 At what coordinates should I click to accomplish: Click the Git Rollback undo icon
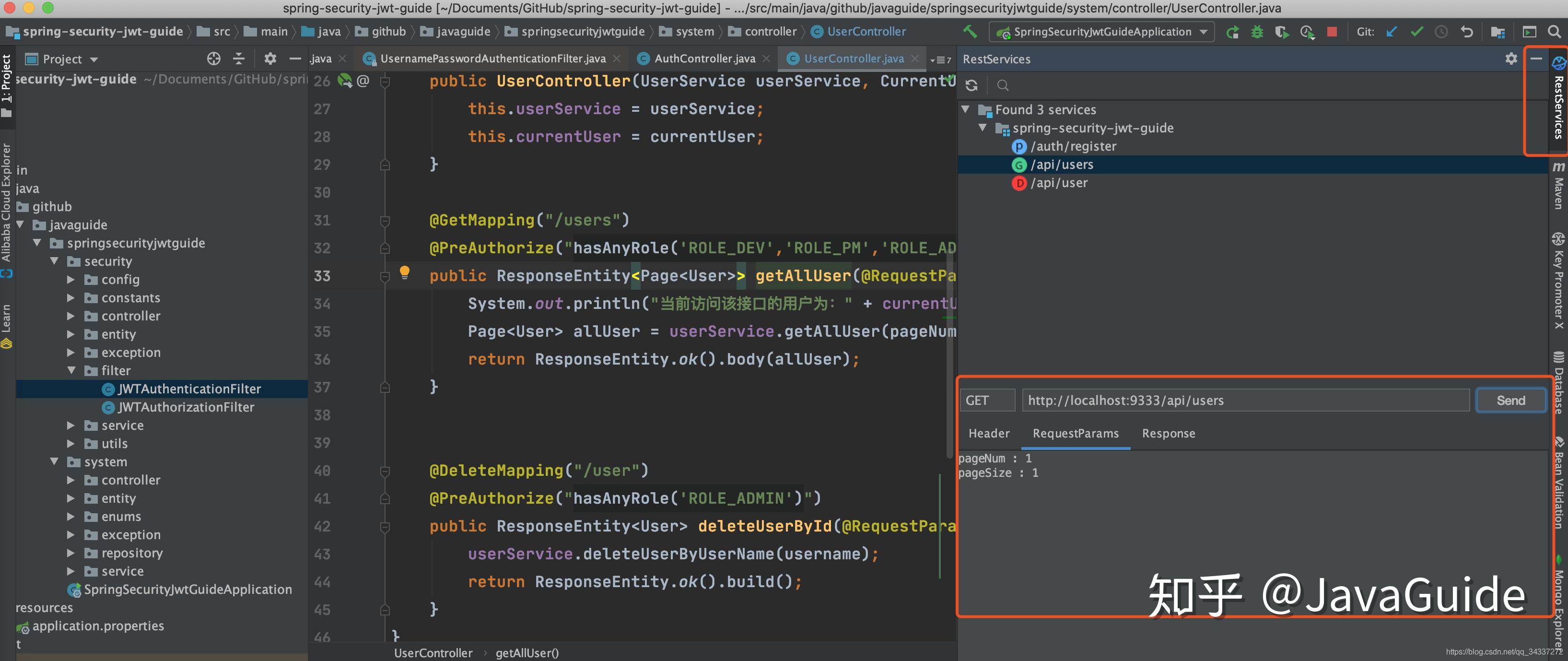(1467, 32)
